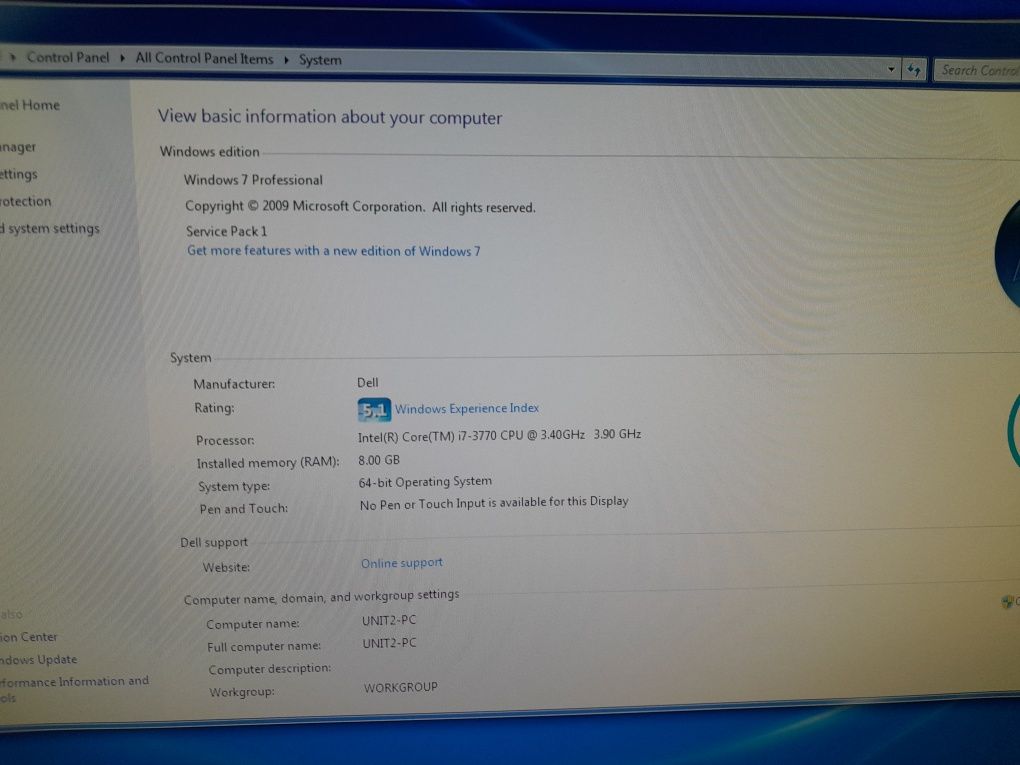Open System protection sidebar link
1020x765 pixels.
point(25,202)
